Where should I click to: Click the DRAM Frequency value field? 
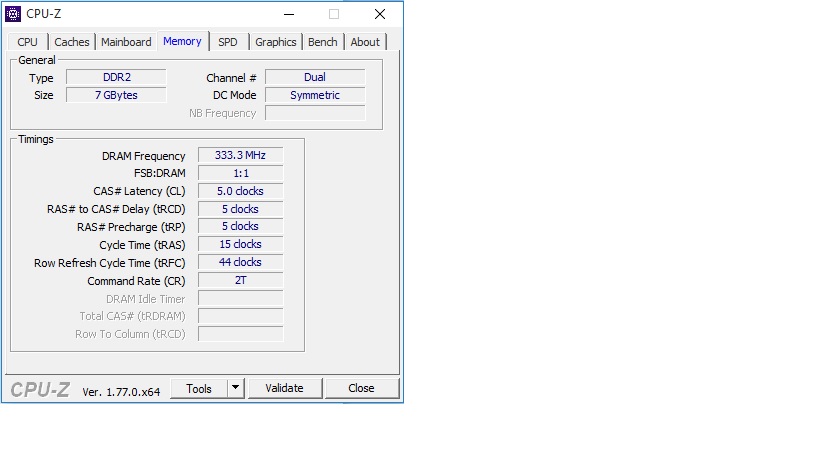240,156
